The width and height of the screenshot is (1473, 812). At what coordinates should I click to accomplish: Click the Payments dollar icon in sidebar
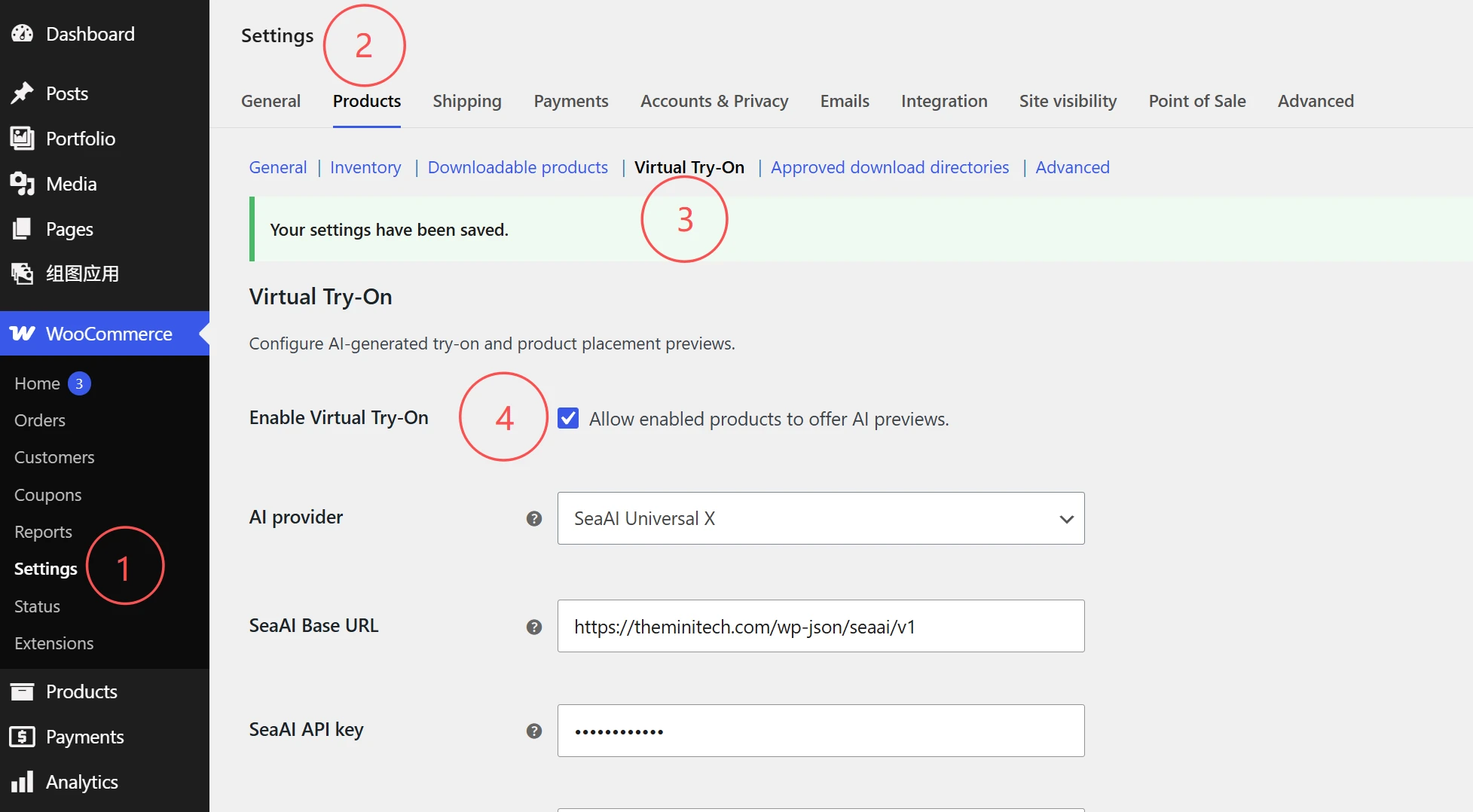[x=23, y=737]
